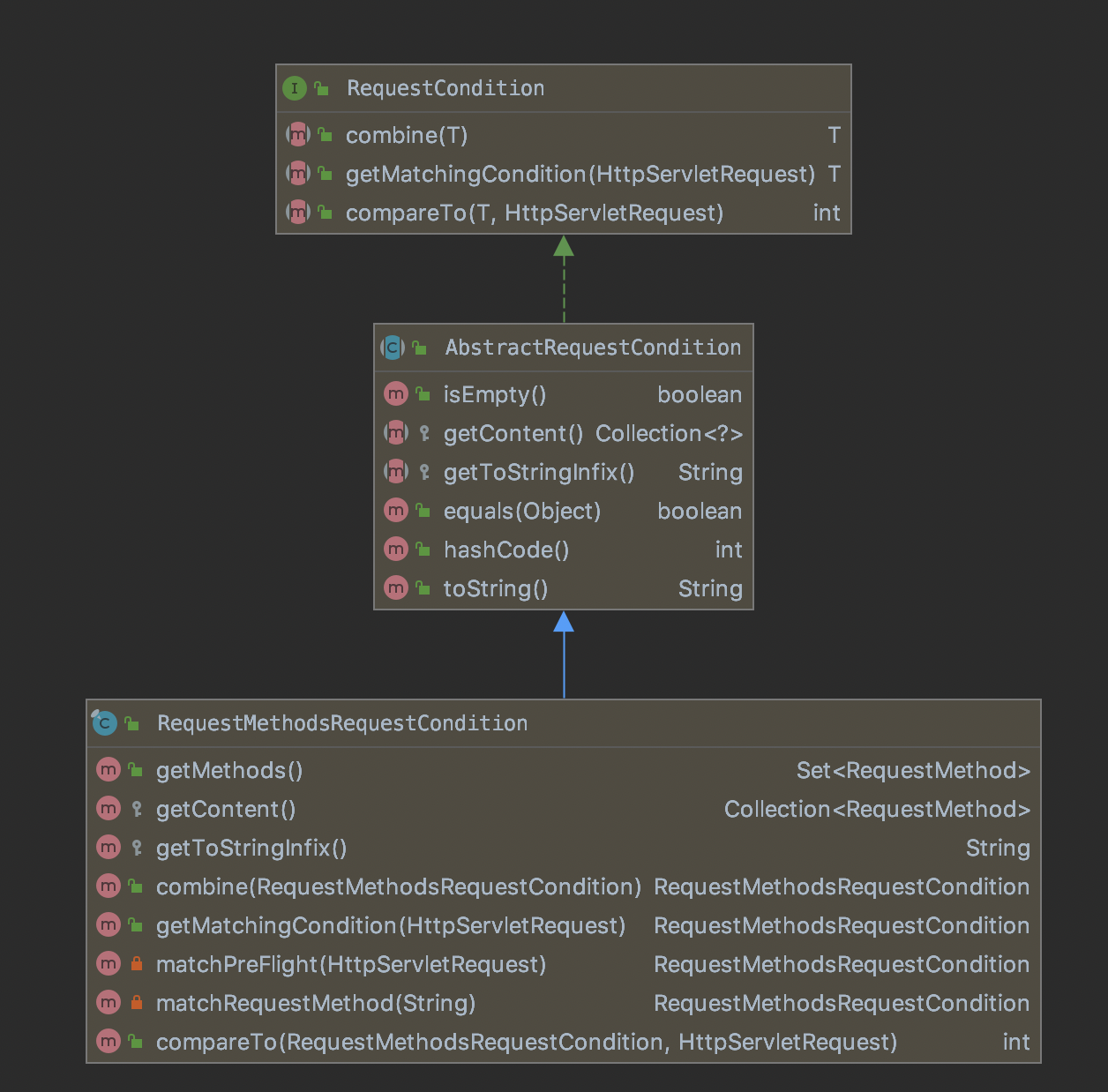
Task: Click the protected key icon beside getToStringInfix() in AbstractRequestCondition
Action: pyautogui.click(x=424, y=472)
